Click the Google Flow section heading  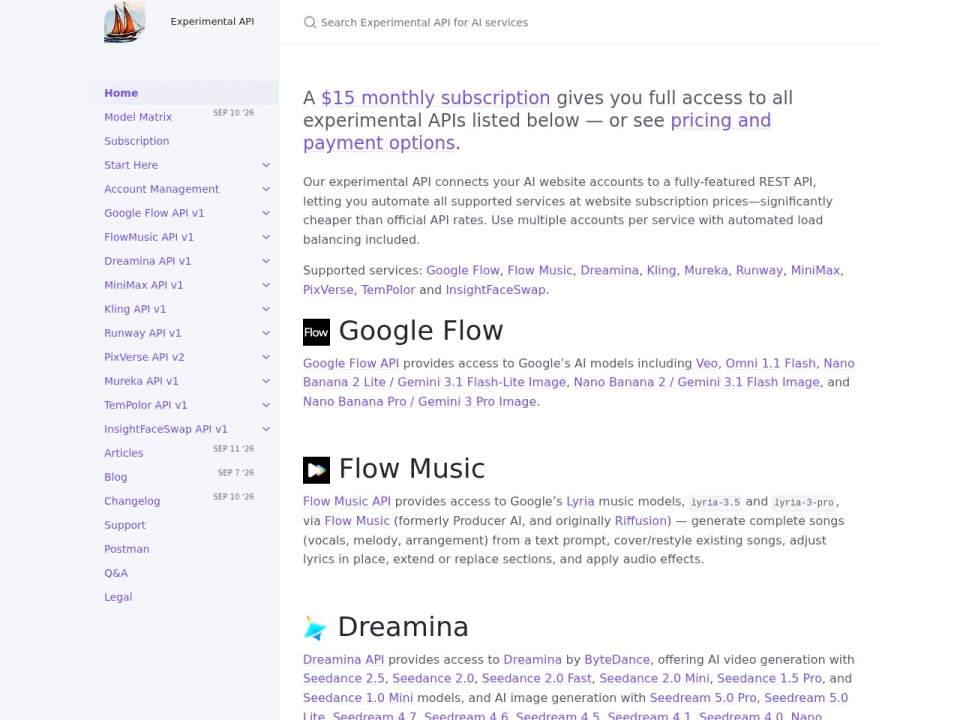421,331
